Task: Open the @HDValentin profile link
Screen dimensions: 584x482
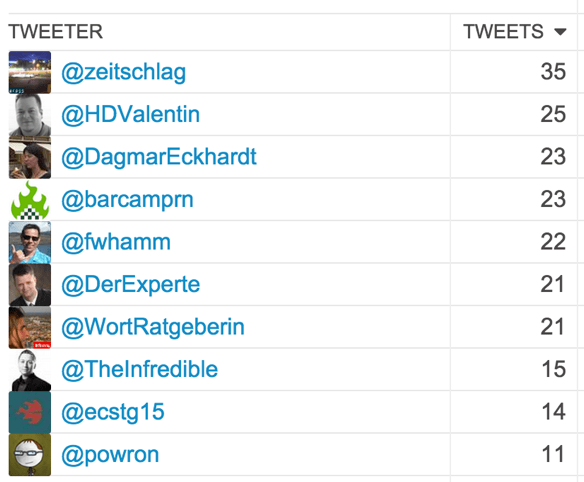Action: point(130,114)
